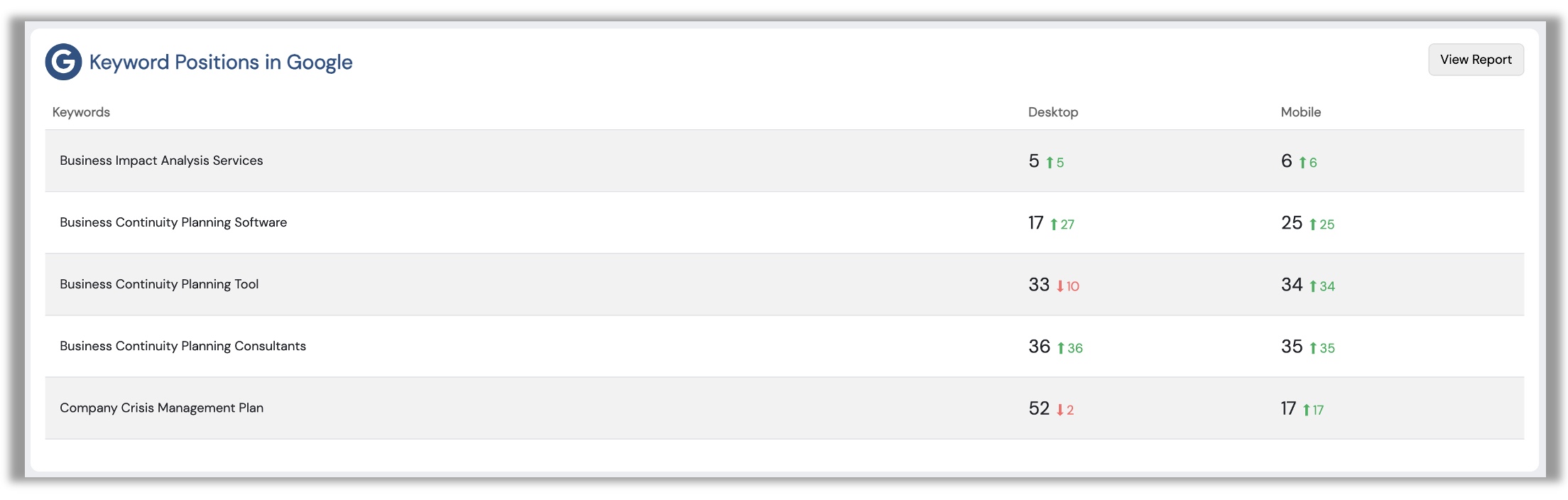This screenshot has width=1568, height=500.
Task: Click the green up arrow beside desktop rank 36
Action: [x=1061, y=348]
